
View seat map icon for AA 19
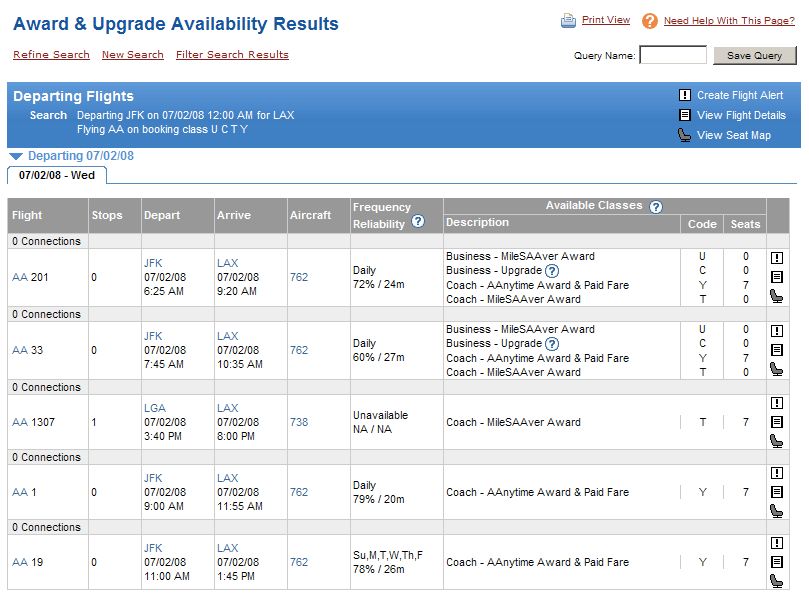776,581
